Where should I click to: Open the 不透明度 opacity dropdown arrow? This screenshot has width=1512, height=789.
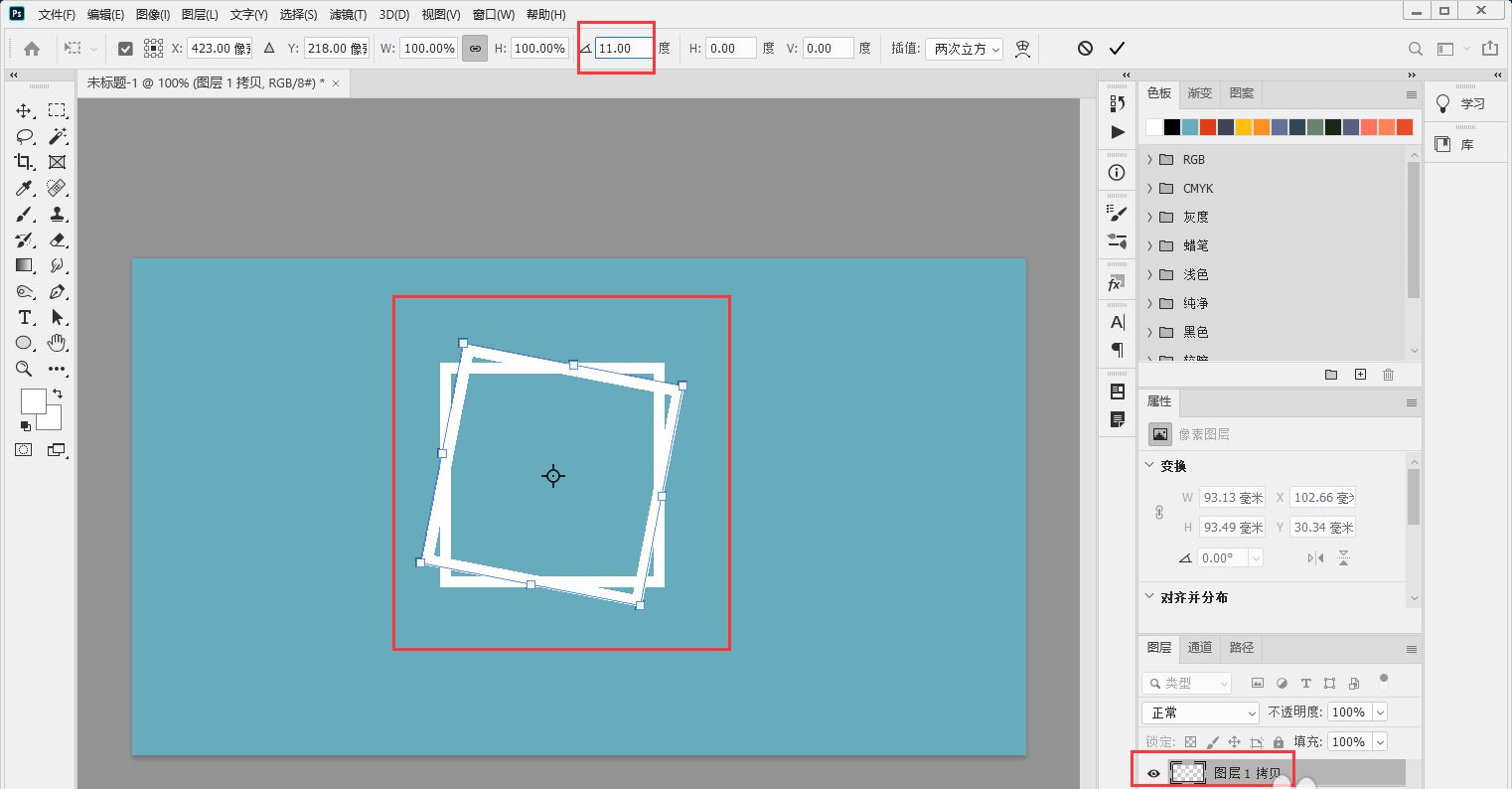[1380, 712]
